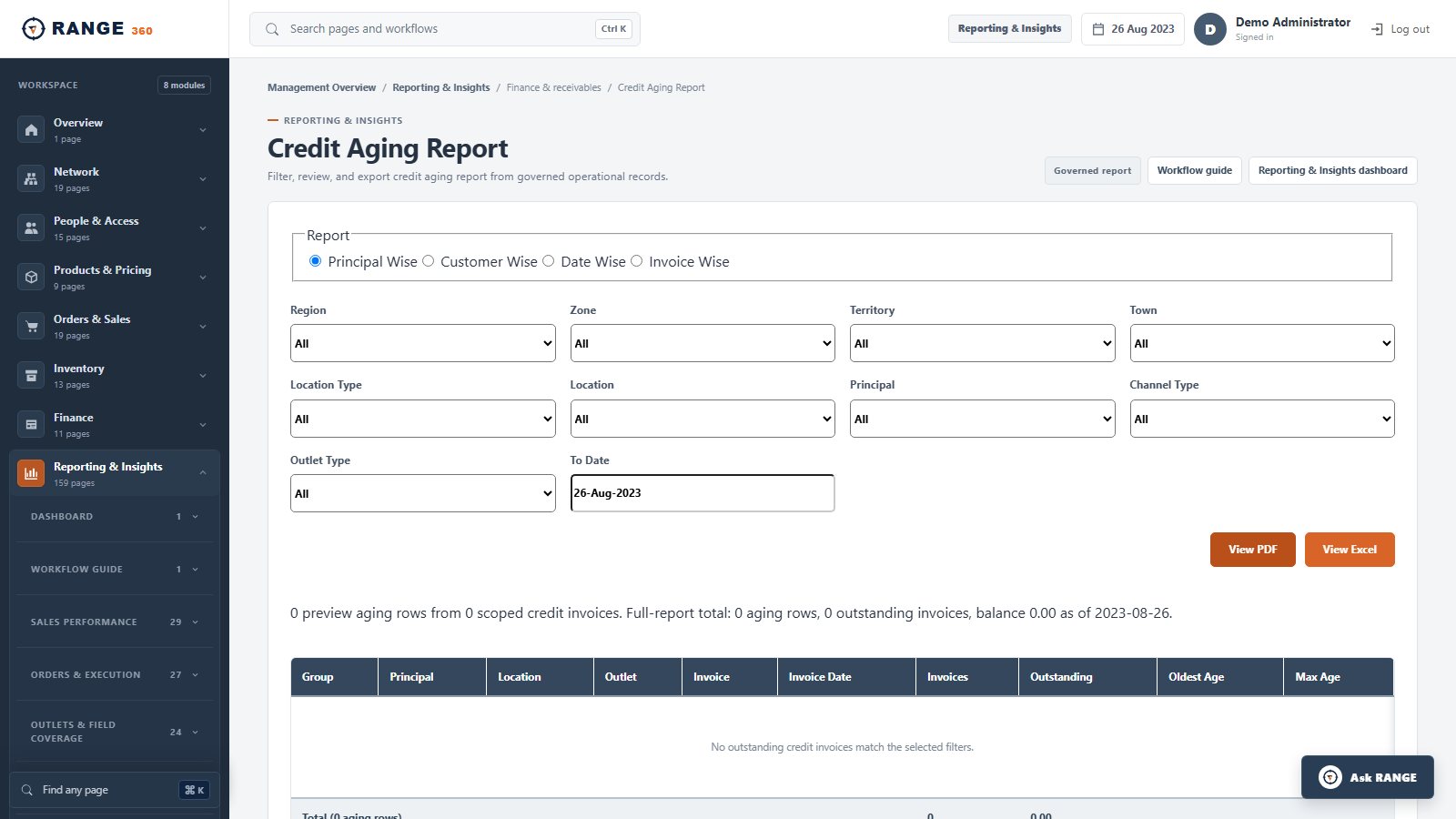Click the Reporting & Insights chart icon
This screenshot has height=819, width=1456.
[31, 473]
